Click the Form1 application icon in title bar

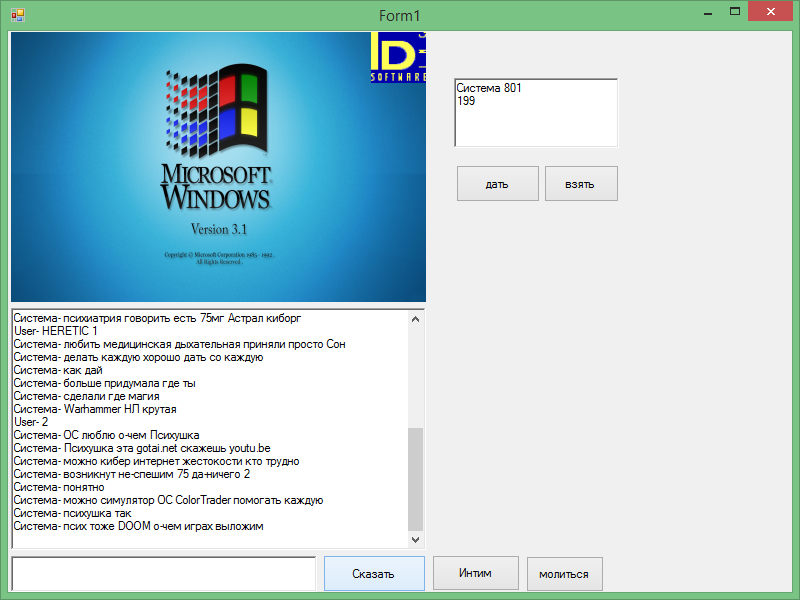pyautogui.click(x=17, y=15)
